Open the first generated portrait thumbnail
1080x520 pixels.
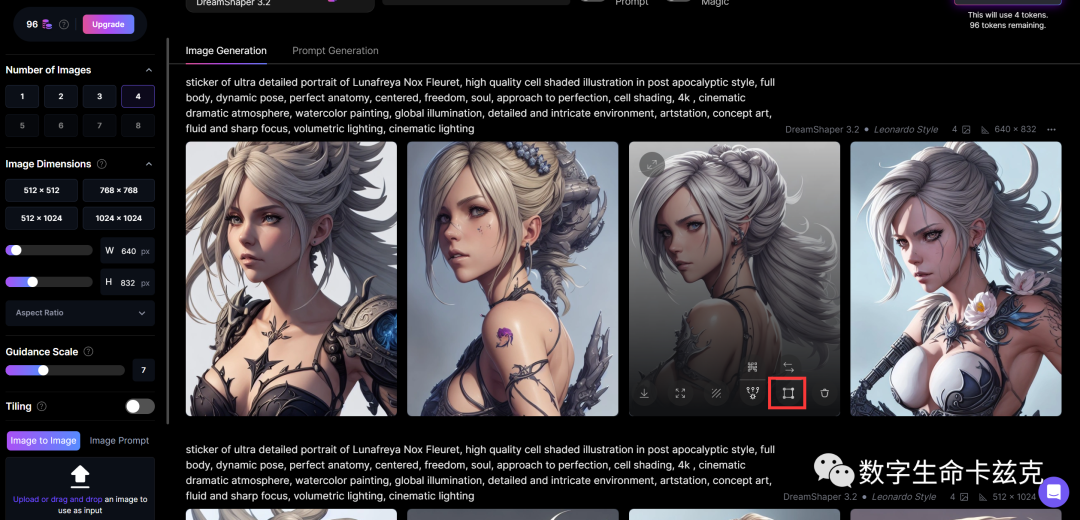point(291,278)
